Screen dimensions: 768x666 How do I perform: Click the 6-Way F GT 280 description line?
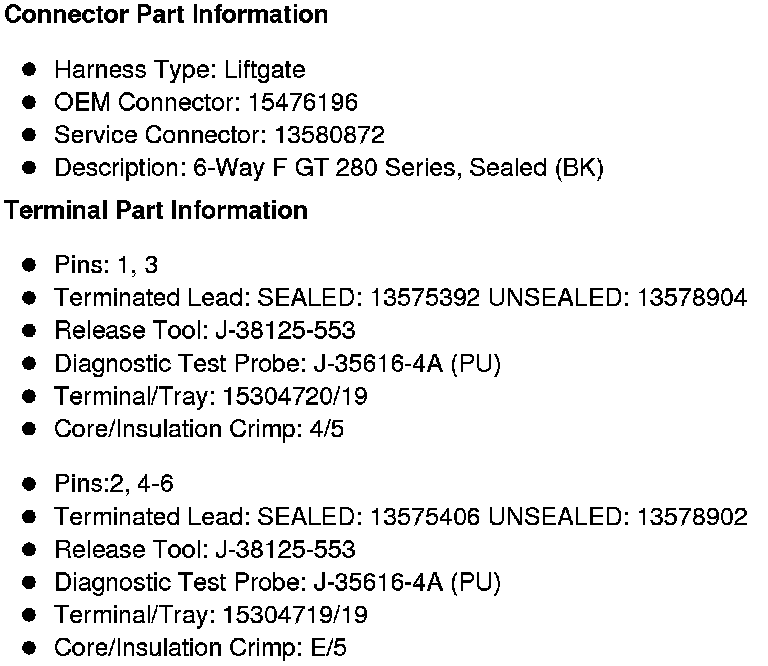pos(329,167)
